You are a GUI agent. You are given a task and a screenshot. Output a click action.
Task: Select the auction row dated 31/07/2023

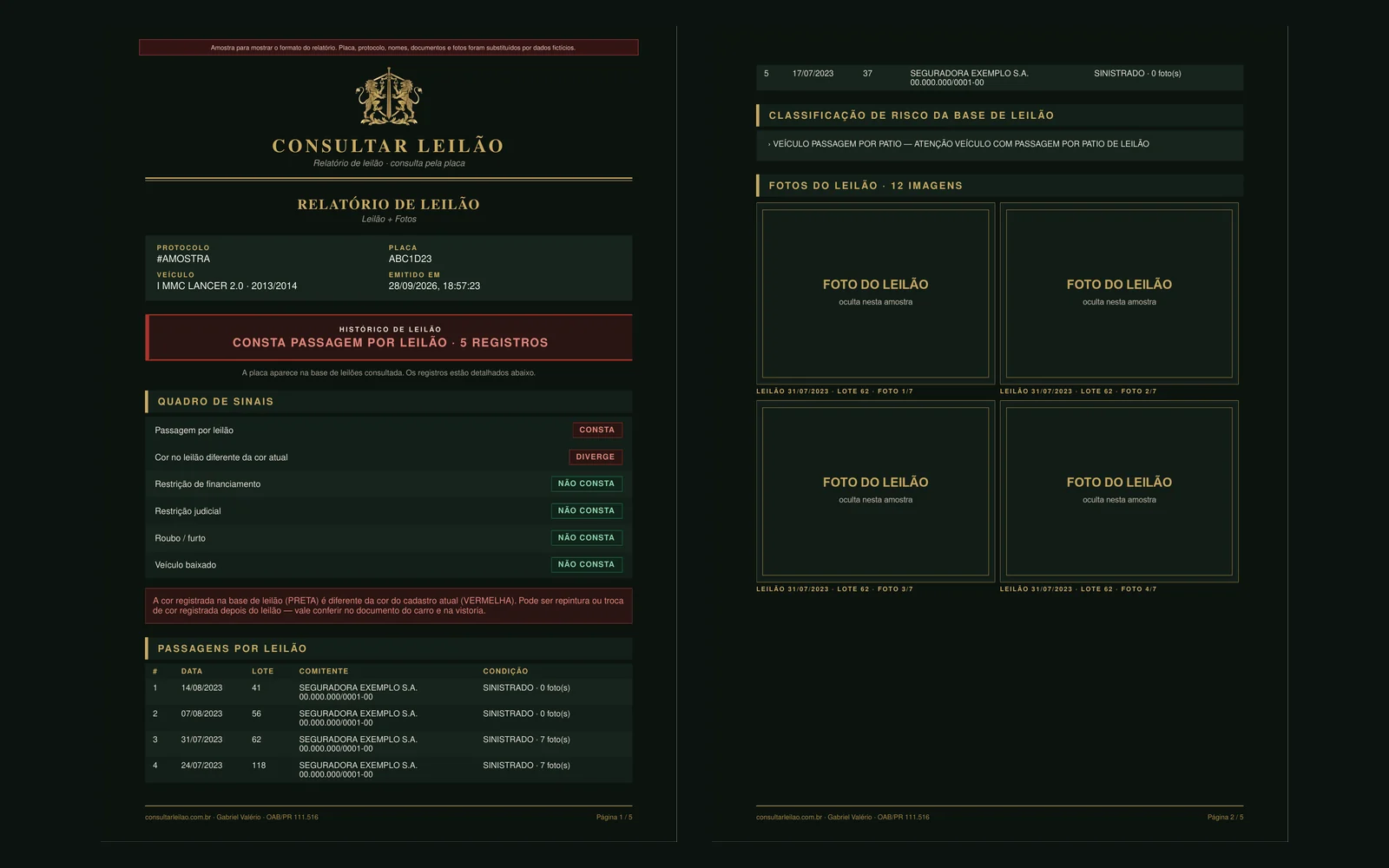coord(389,744)
